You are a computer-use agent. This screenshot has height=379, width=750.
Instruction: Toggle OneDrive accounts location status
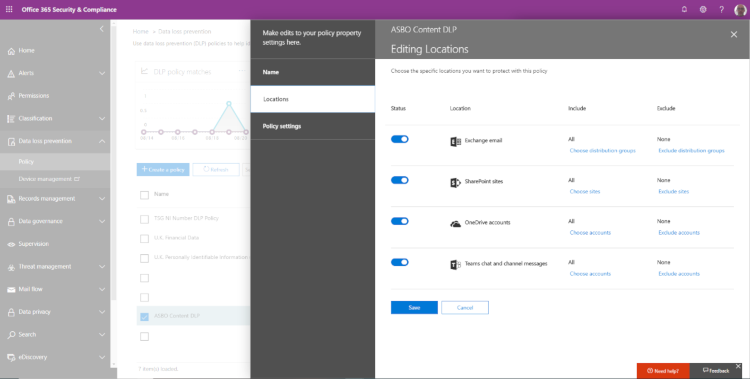coord(399,221)
